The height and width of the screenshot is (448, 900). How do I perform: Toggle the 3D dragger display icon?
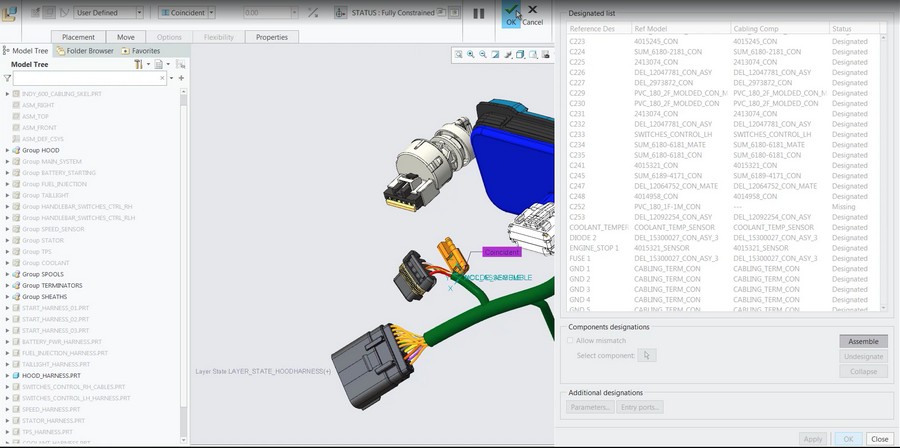click(341, 13)
